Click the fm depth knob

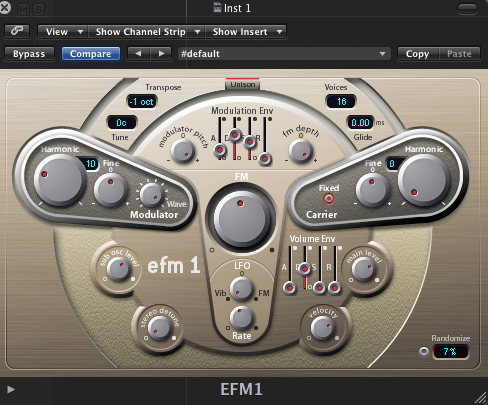pyautogui.click(x=301, y=151)
